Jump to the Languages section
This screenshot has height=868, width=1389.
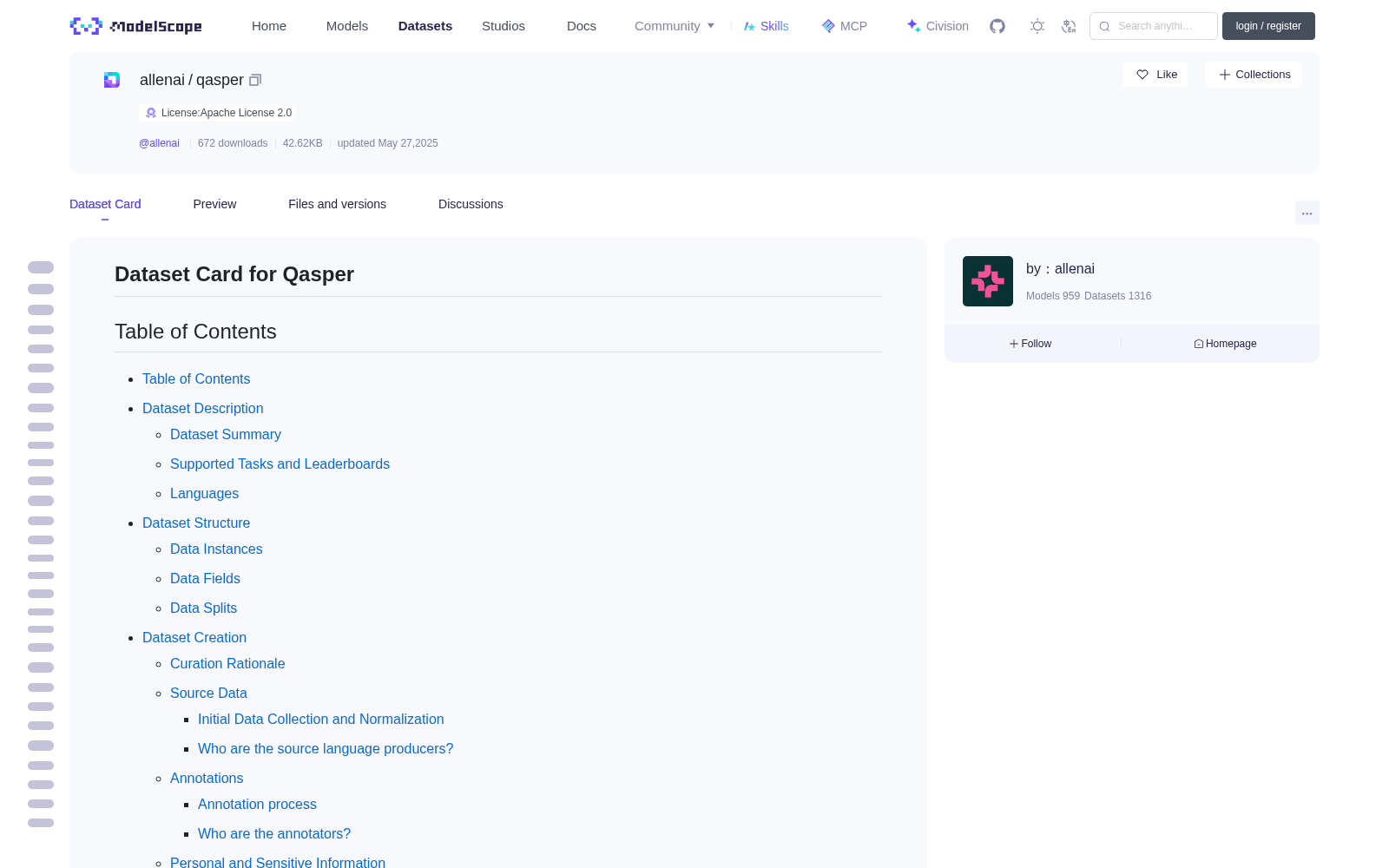click(x=204, y=493)
